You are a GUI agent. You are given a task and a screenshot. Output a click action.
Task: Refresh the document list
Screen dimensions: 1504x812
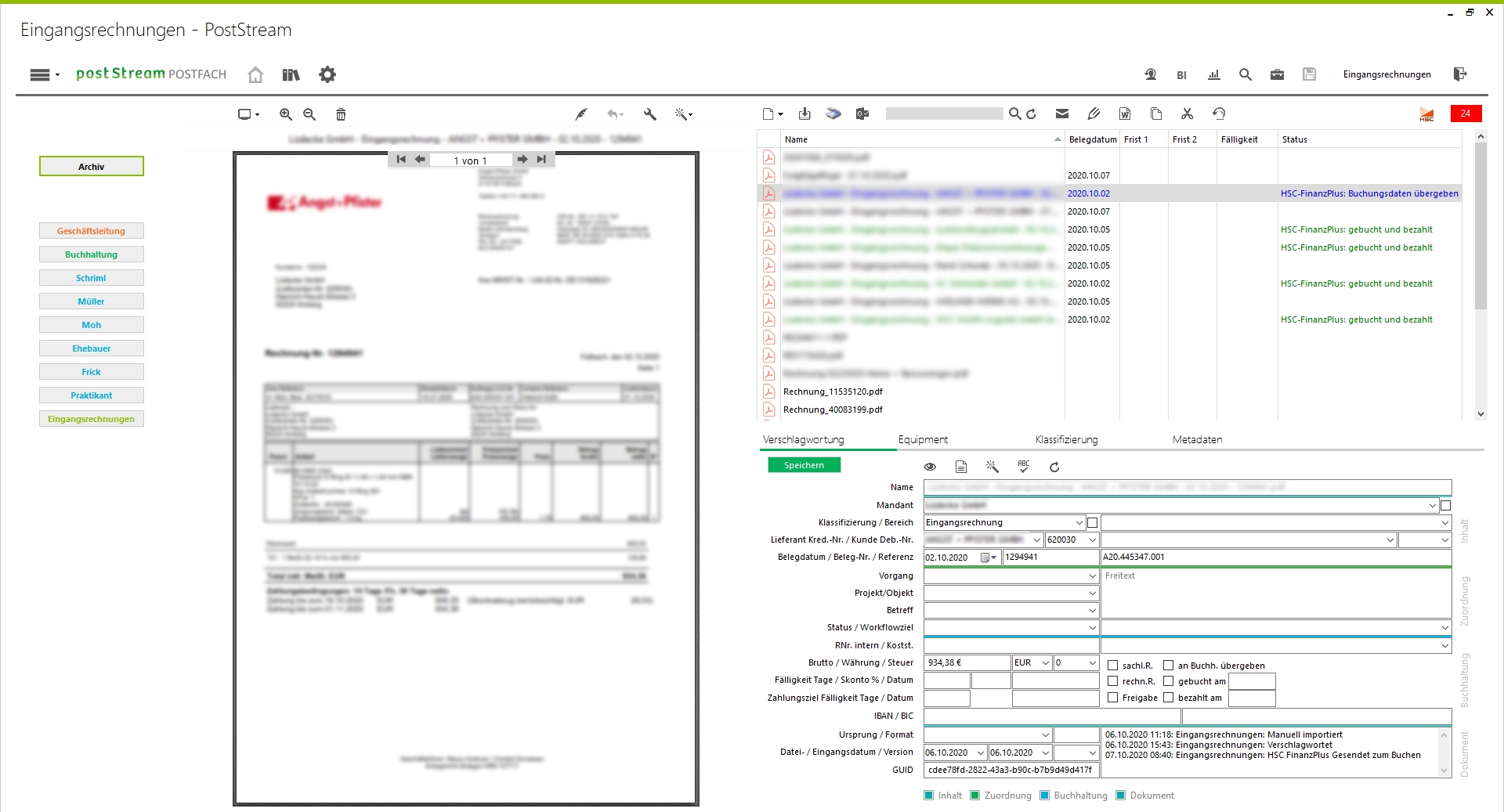coord(1032,114)
